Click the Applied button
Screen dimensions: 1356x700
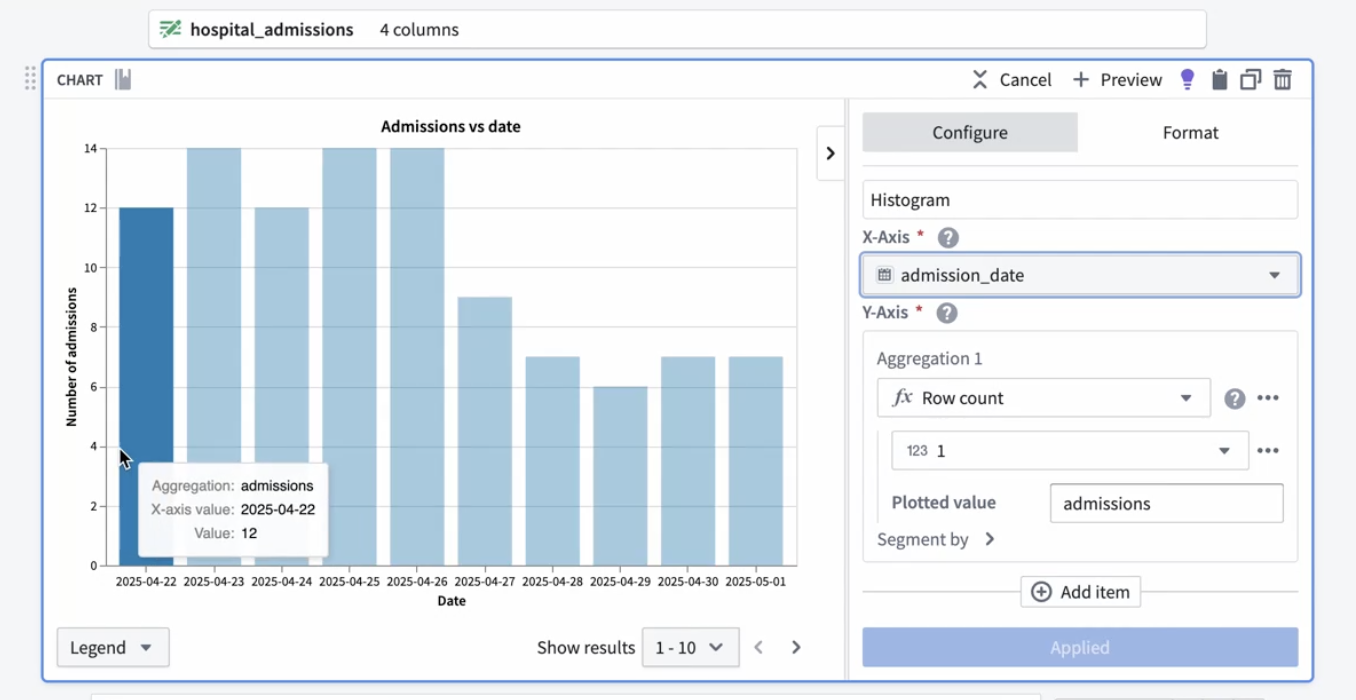[x=1080, y=648]
